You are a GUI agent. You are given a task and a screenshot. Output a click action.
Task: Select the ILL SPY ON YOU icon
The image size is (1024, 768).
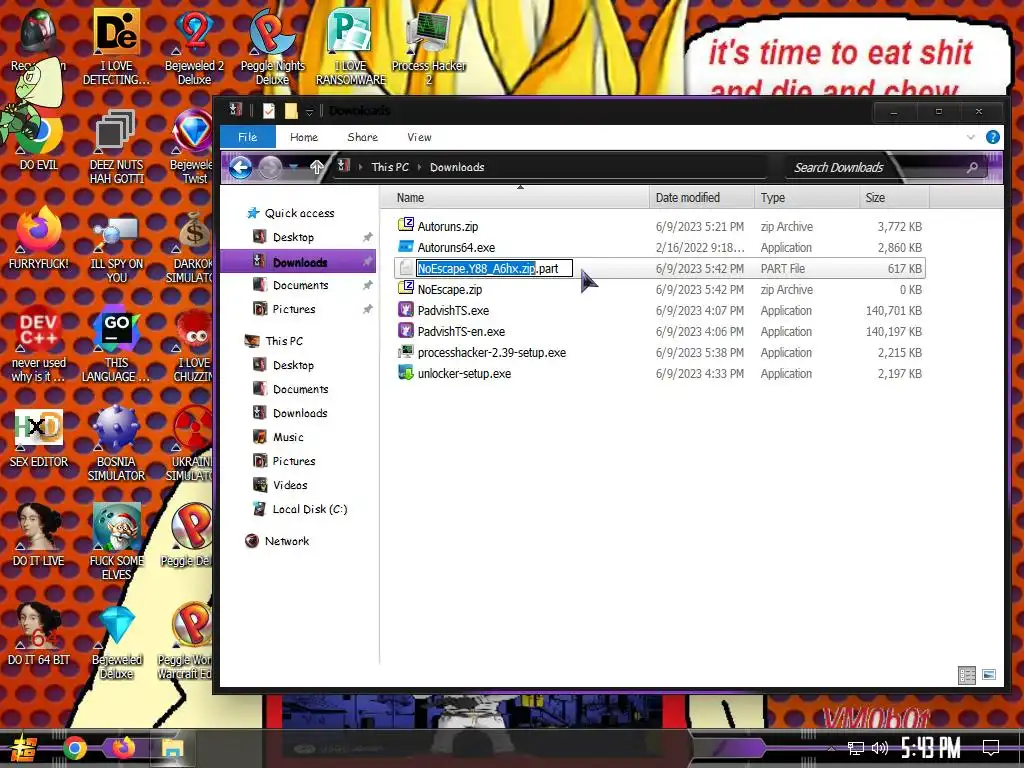pyautogui.click(x=116, y=248)
